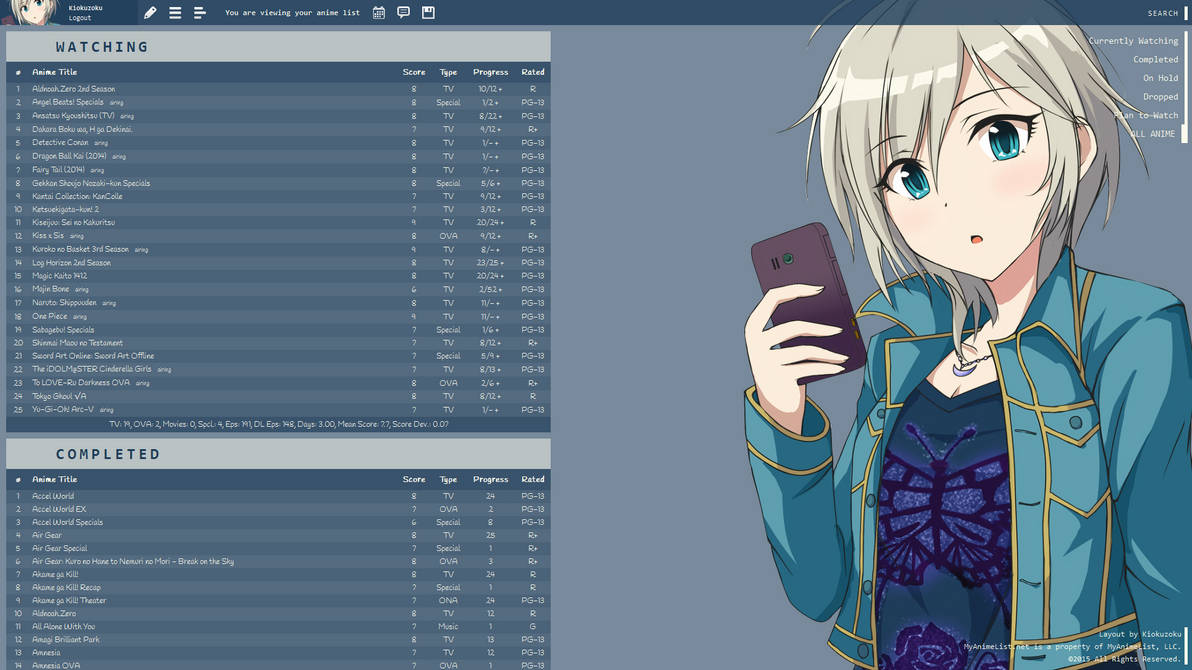Click the Watching stats summary row

click(x=278, y=424)
